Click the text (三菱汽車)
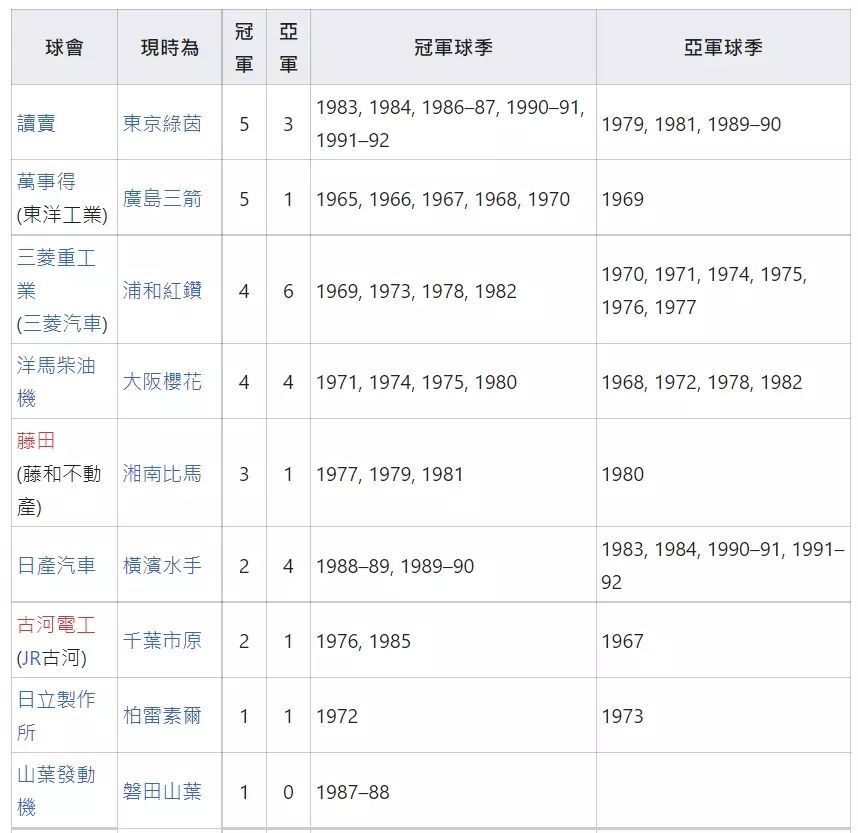 [62, 323]
